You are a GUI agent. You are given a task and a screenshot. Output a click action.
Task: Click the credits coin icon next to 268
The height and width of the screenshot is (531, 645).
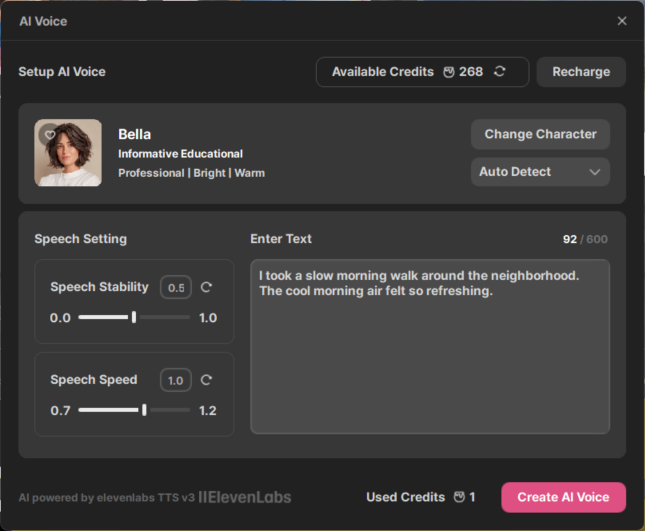[x=449, y=72]
